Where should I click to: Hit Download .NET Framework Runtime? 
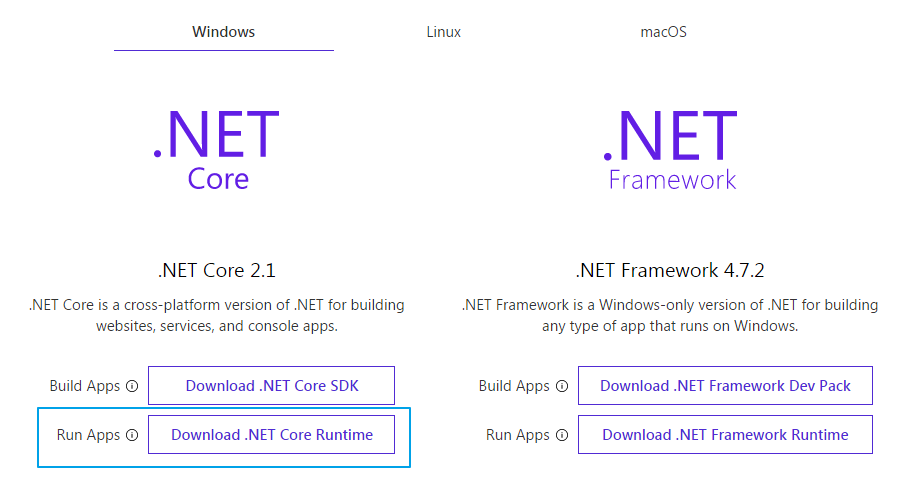[725, 435]
